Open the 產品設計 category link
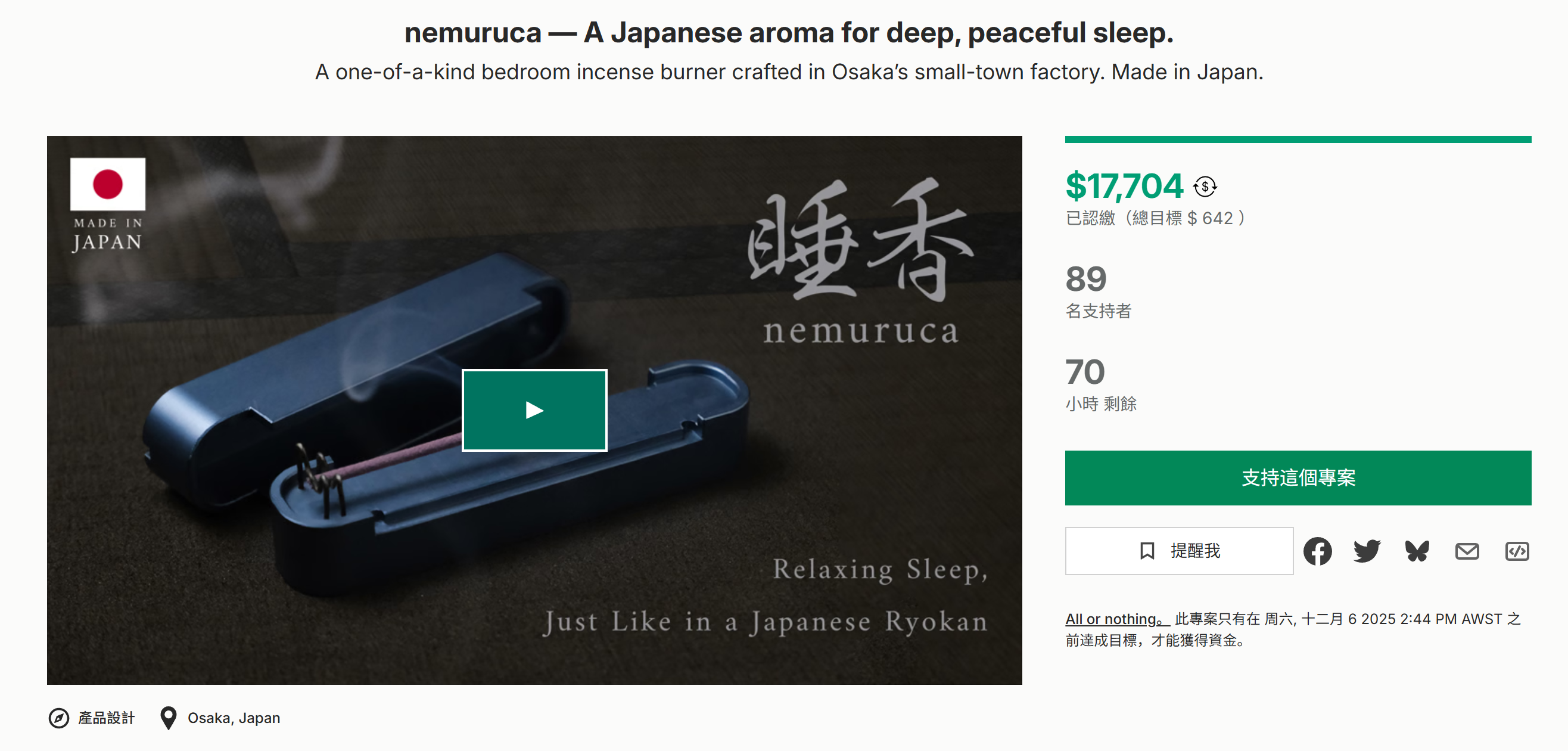This screenshot has height=751, width=1568. [x=106, y=718]
